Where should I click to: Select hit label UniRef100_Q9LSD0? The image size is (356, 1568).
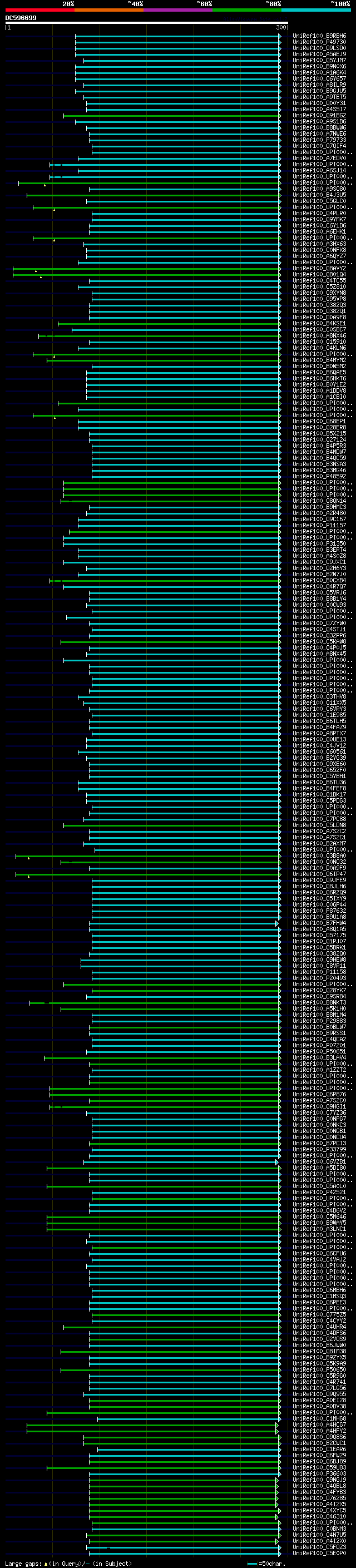319,48
